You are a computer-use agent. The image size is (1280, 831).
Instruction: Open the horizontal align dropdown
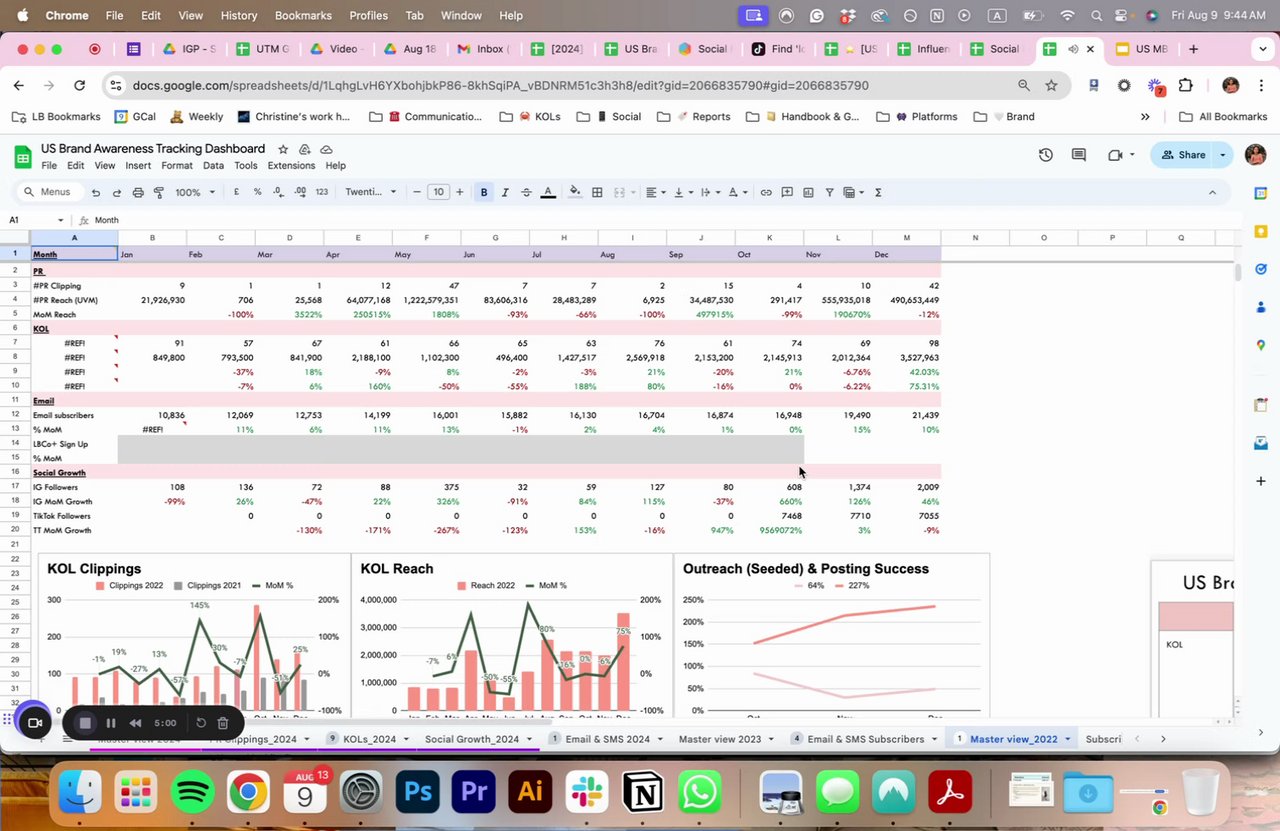tap(655, 192)
